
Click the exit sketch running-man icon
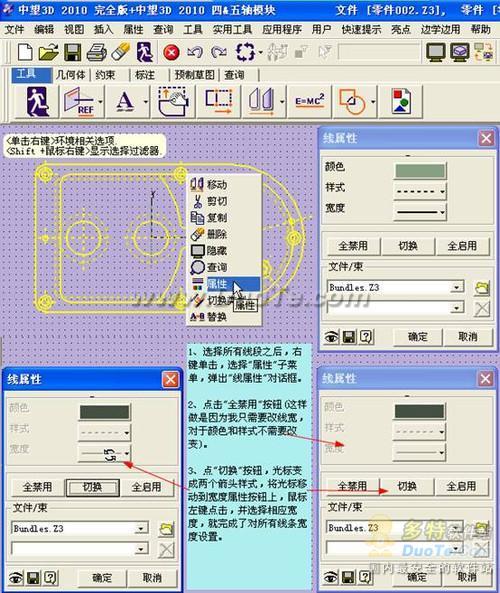pyautogui.click(x=37, y=101)
